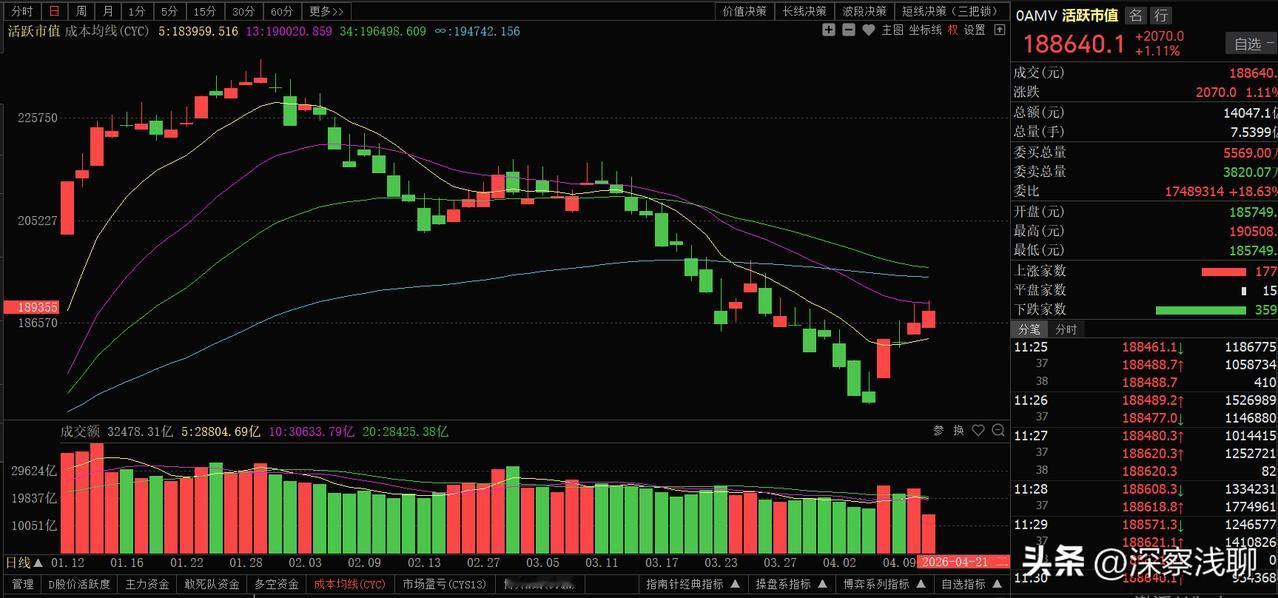This screenshot has height=598, width=1278.
Task: Click the 成交额 32478.31亿 label
Action: tap(116, 431)
